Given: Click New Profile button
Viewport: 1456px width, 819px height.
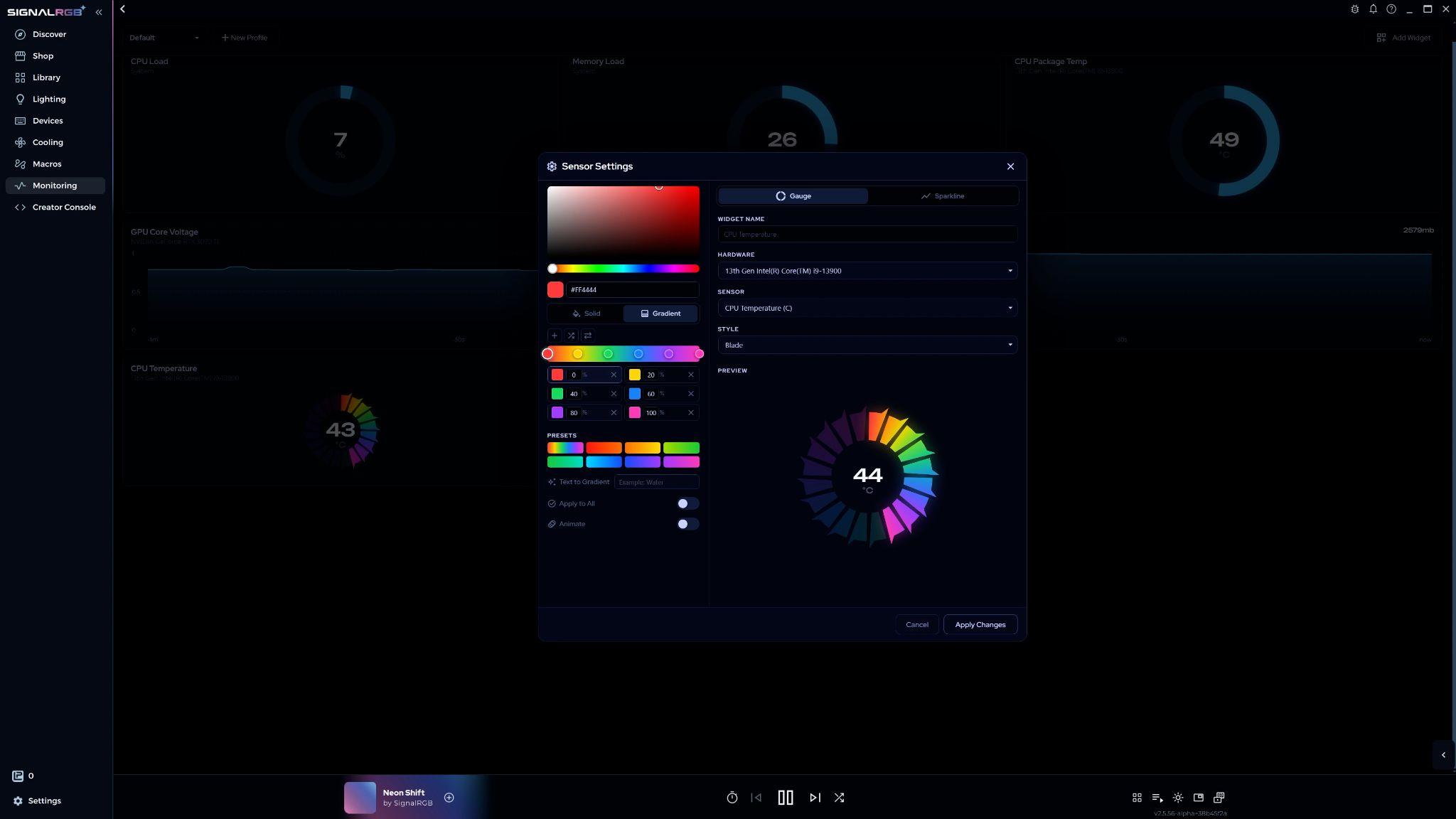Looking at the screenshot, I should coord(245,38).
